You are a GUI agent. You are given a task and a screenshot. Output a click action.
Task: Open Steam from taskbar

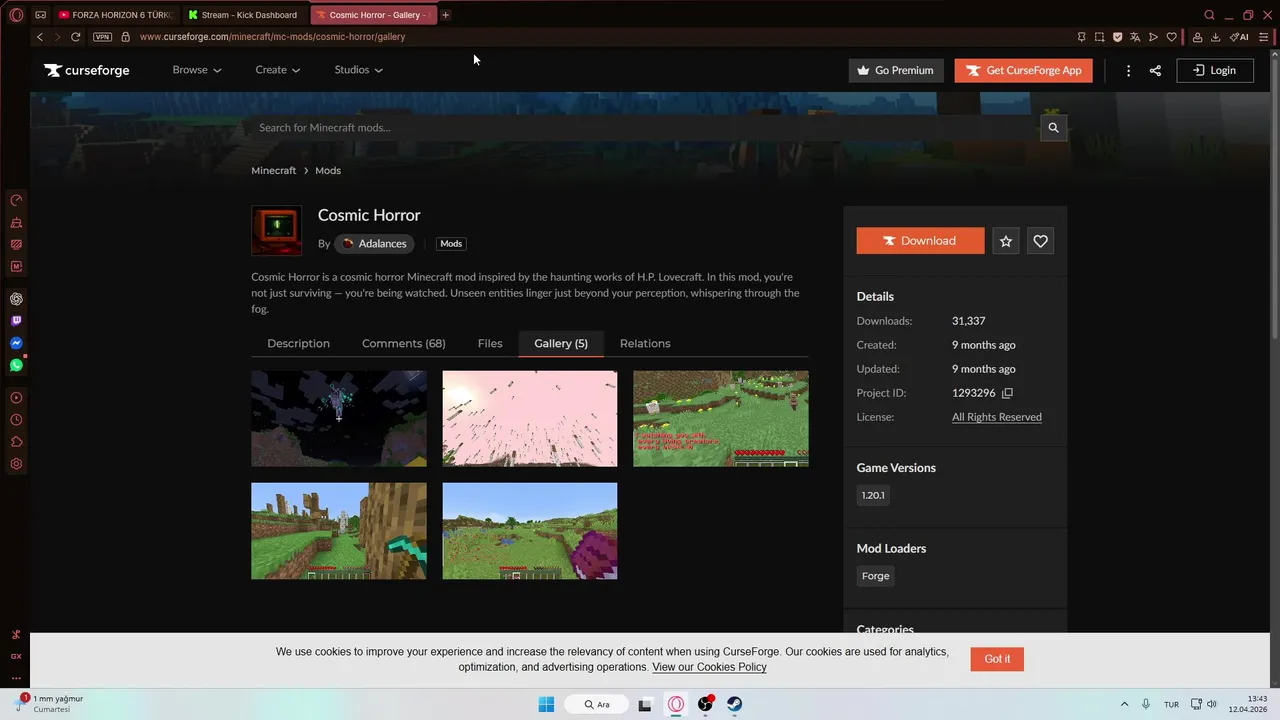click(x=734, y=704)
